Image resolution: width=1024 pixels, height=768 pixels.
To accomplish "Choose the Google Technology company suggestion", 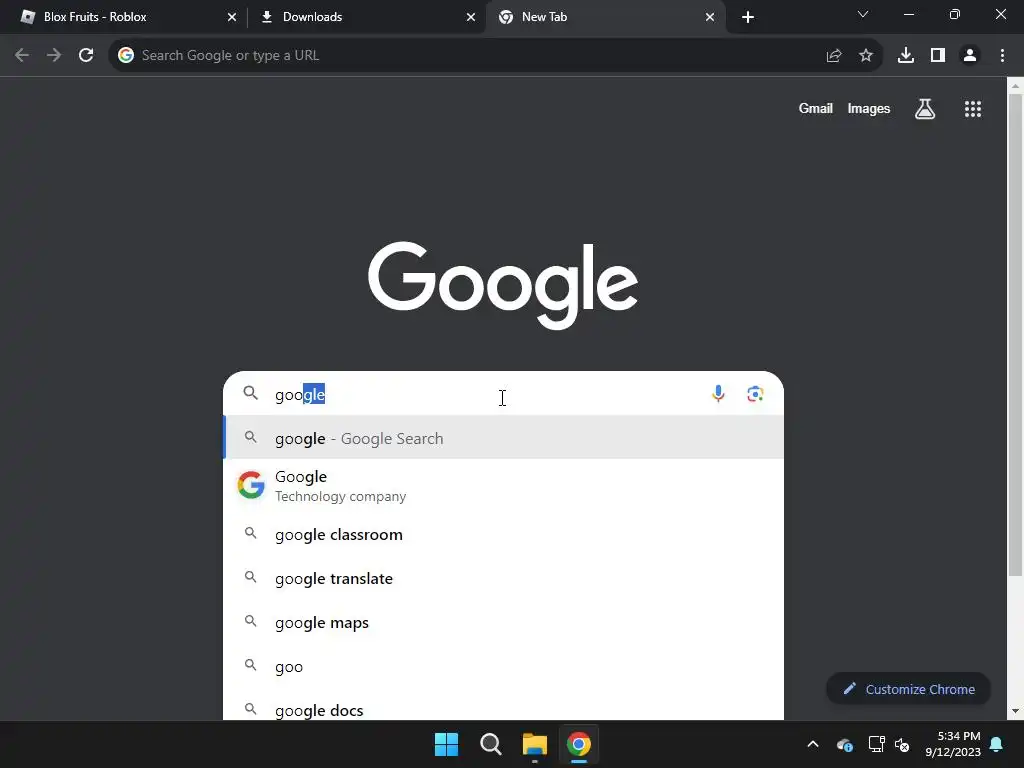I will coord(504,486).
